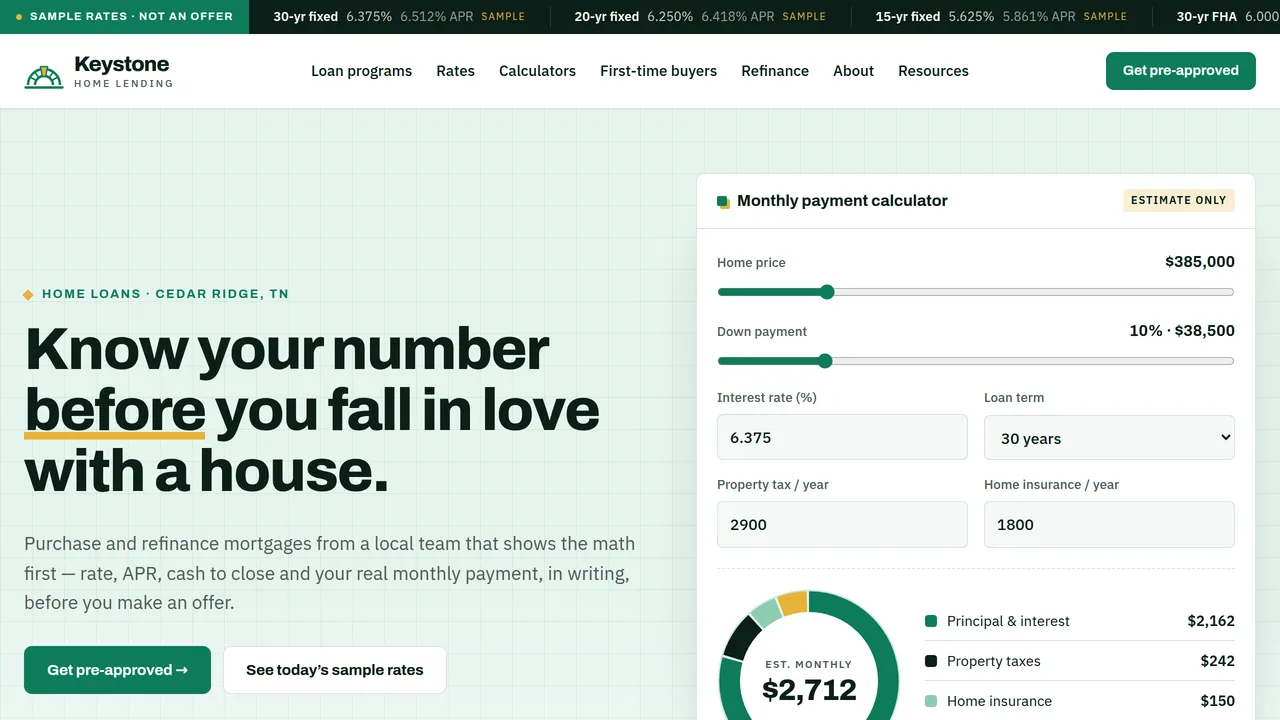Click the 15-yr fixed 5.625% ticker rate

[x=1001, y=17]
